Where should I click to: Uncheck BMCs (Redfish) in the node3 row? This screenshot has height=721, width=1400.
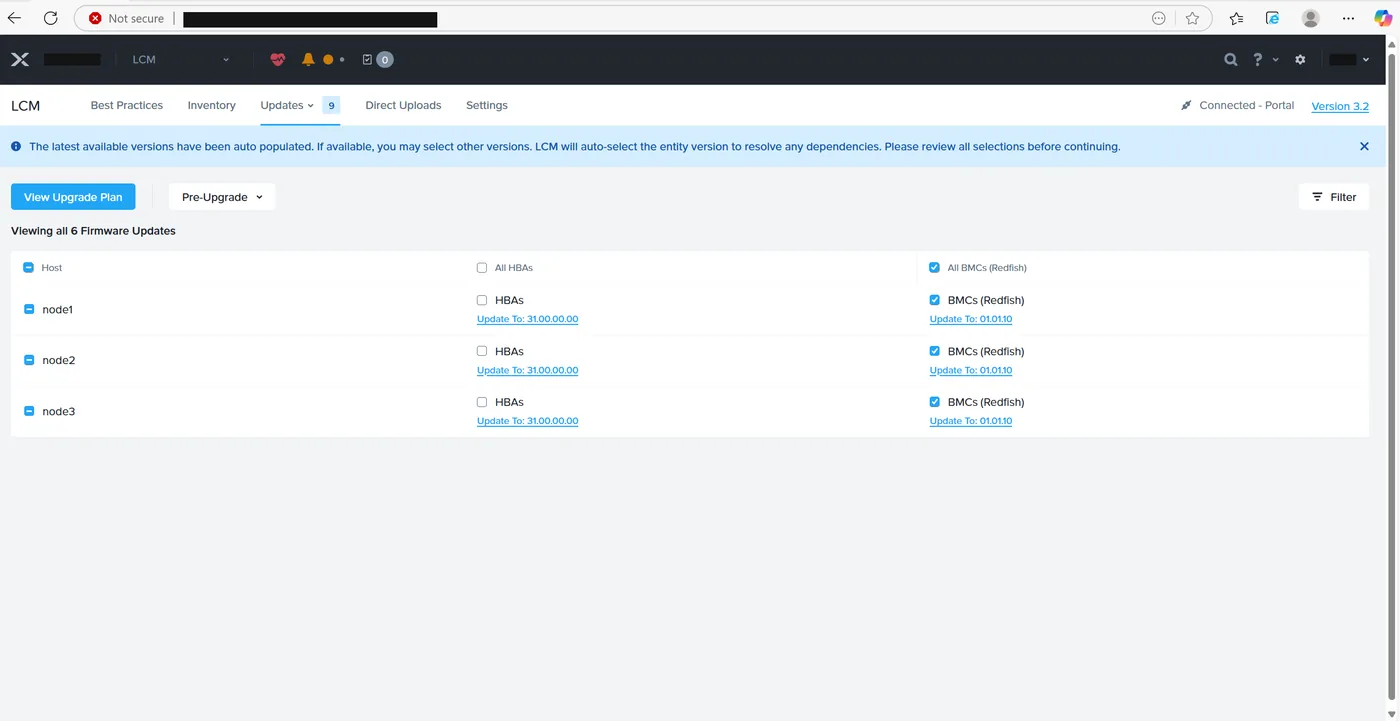tap(934, 402)
